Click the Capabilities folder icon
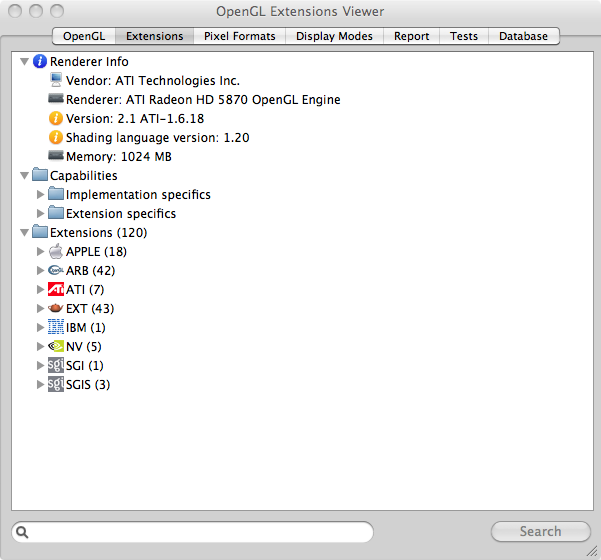Screen dimensions: 601x560 (x=40, y=174)
